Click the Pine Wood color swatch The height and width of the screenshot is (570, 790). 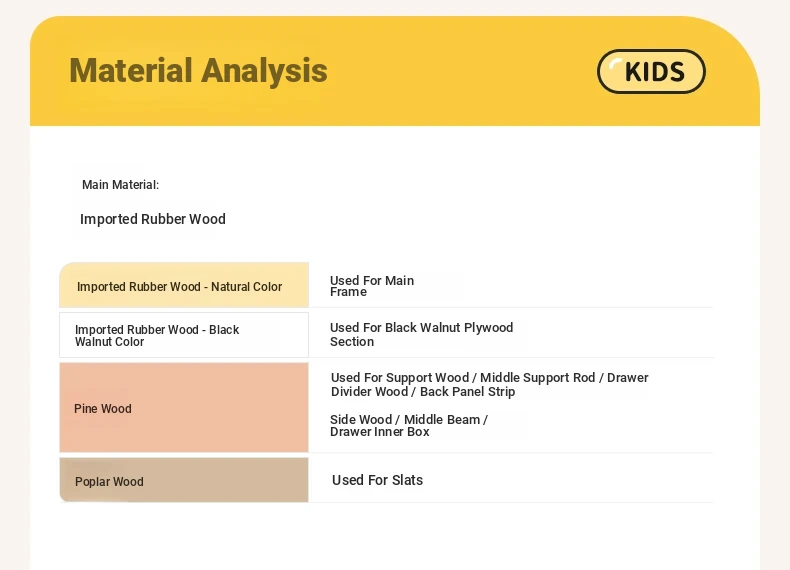pos(184,407)
